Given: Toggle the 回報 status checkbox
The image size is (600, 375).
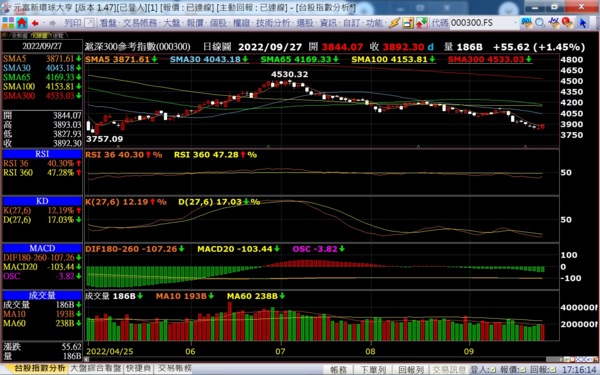Looking at the screenshot, I should [553, 370].
